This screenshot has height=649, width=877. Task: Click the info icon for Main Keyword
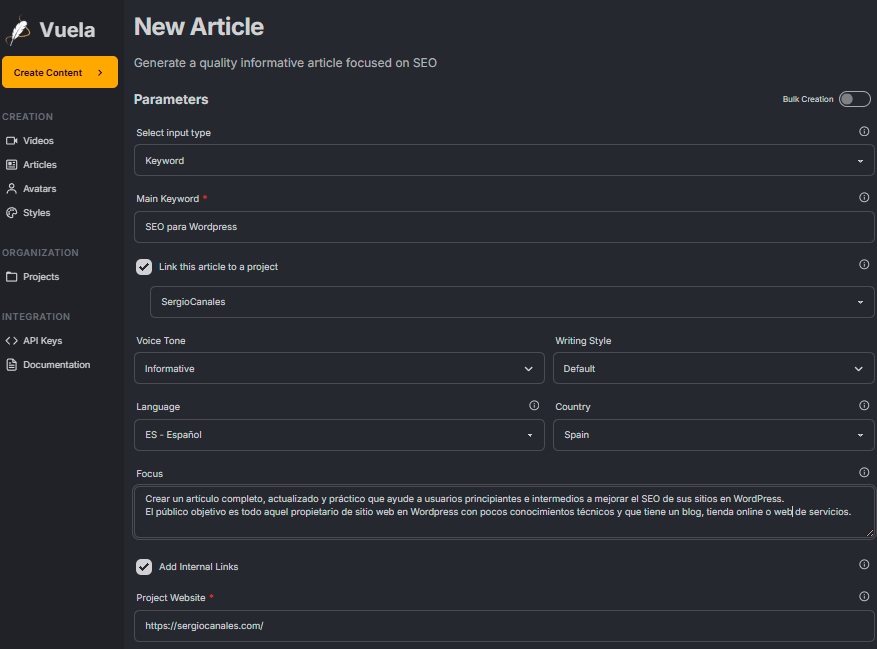864,198
